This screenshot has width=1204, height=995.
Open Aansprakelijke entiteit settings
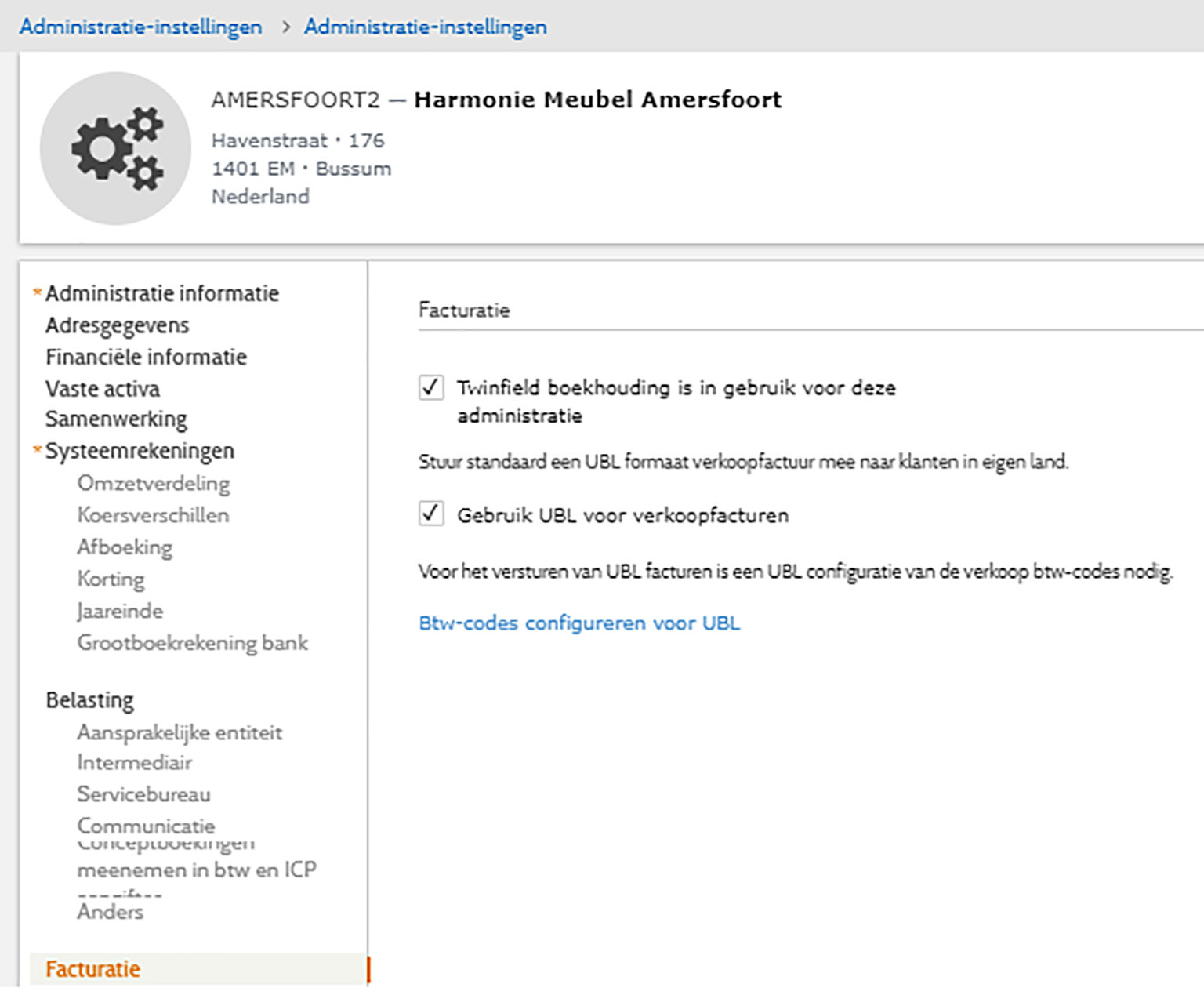click(x=180, y=732)
